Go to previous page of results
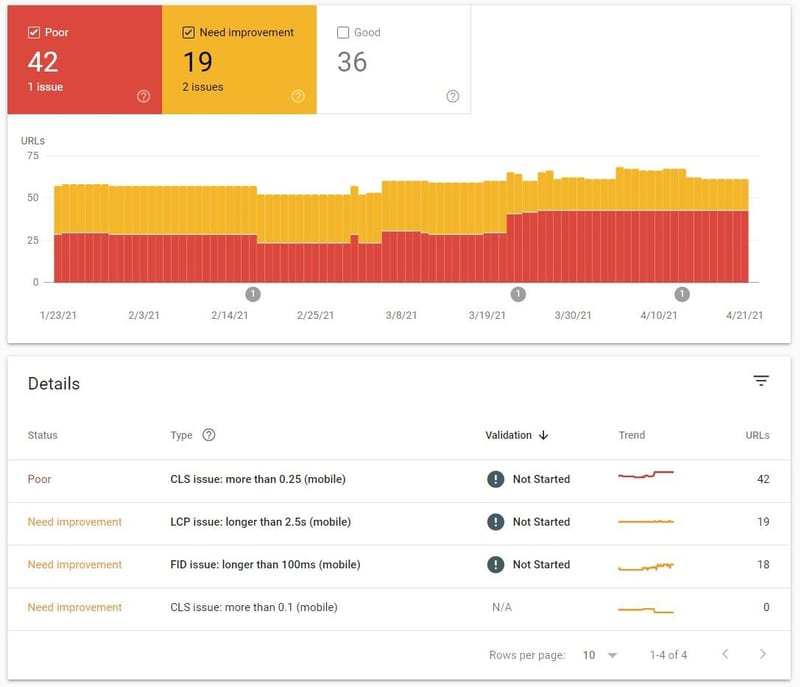Viewport: 800px width, 687px height. [x=725, y=654]
